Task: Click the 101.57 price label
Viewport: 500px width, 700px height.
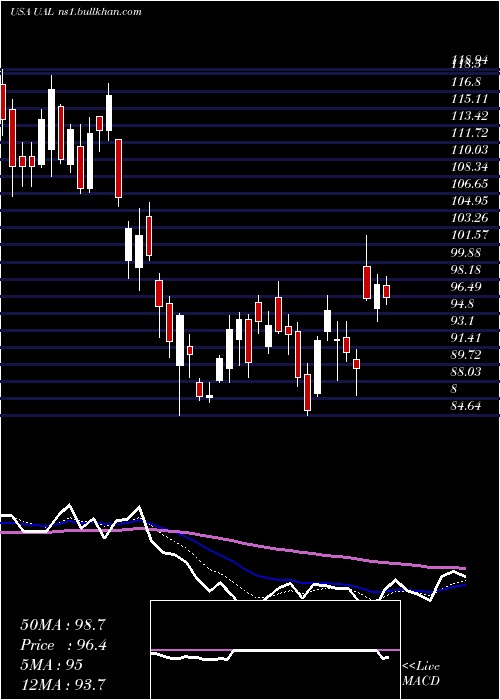Action: pyautogui.click(x=470, y=236)
